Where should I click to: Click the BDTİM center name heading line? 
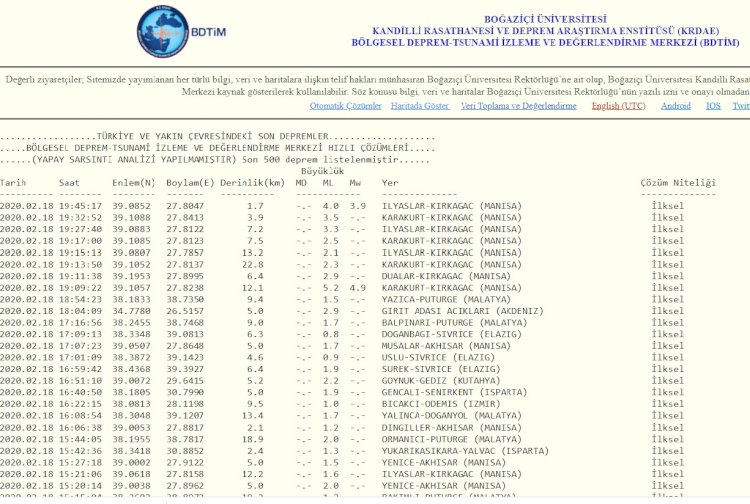coord(545,43)
